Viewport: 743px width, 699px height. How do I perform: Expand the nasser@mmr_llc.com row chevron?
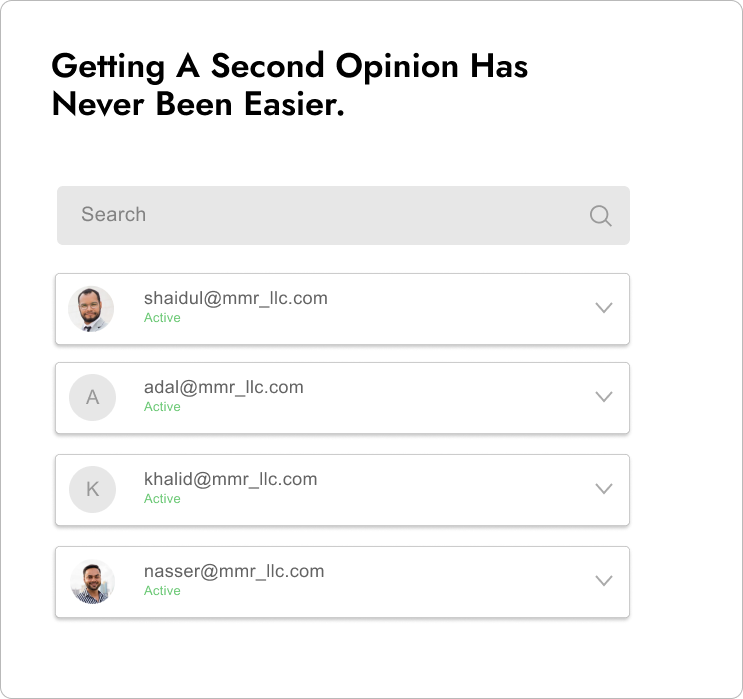604,581
